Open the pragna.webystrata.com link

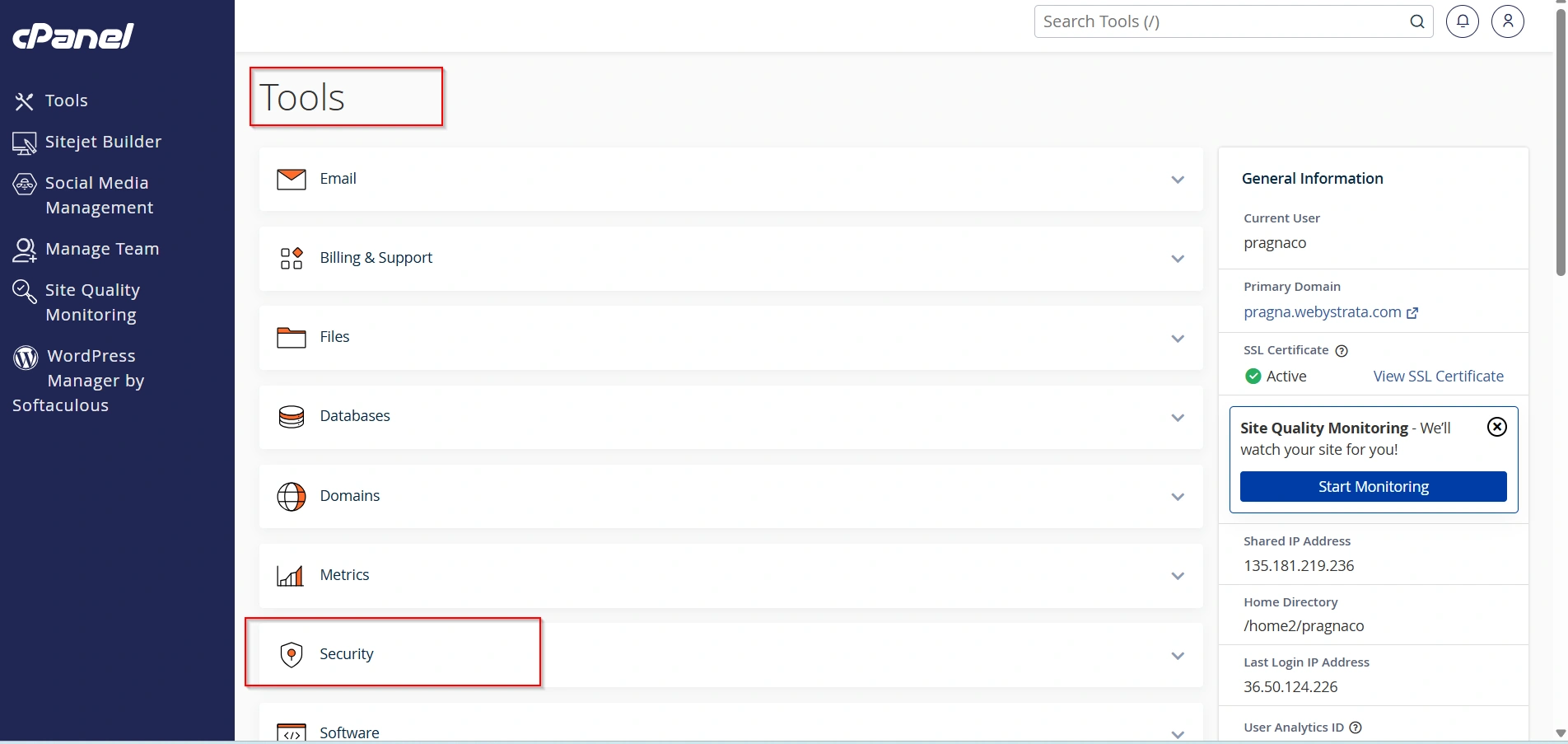tap(1322, 312)
